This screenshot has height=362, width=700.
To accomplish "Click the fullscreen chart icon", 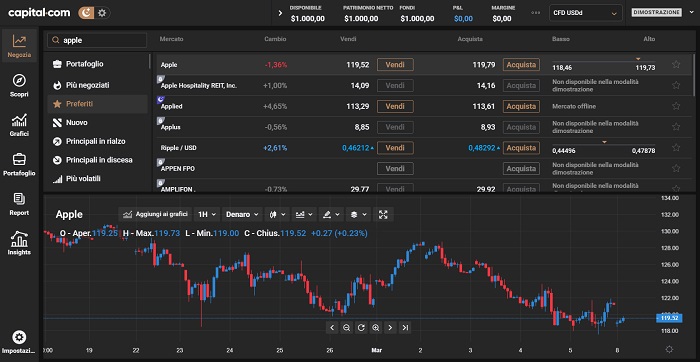I will coord(383,214).
